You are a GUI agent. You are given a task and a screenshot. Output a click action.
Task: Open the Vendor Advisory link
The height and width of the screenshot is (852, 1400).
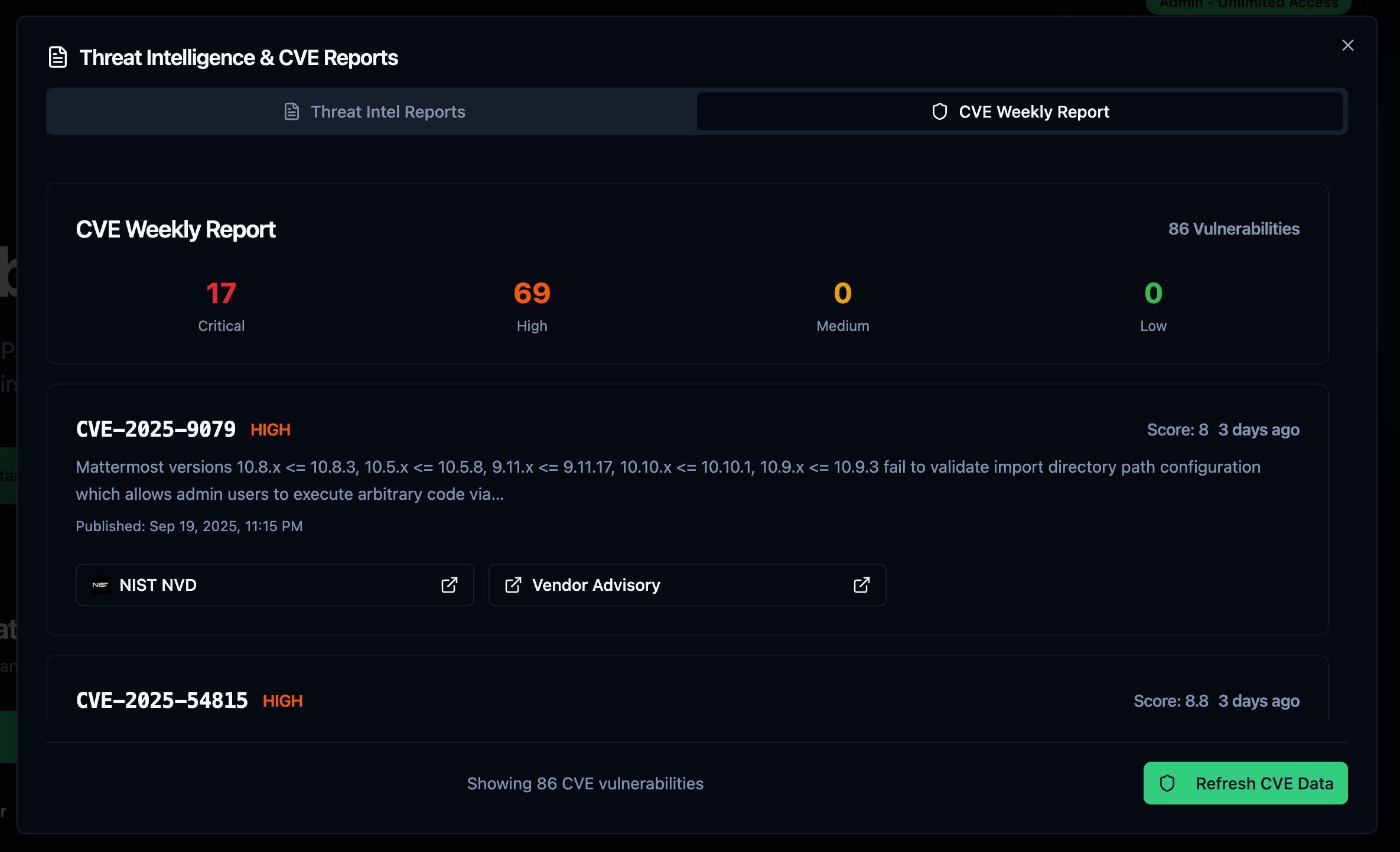coord(687,585)
